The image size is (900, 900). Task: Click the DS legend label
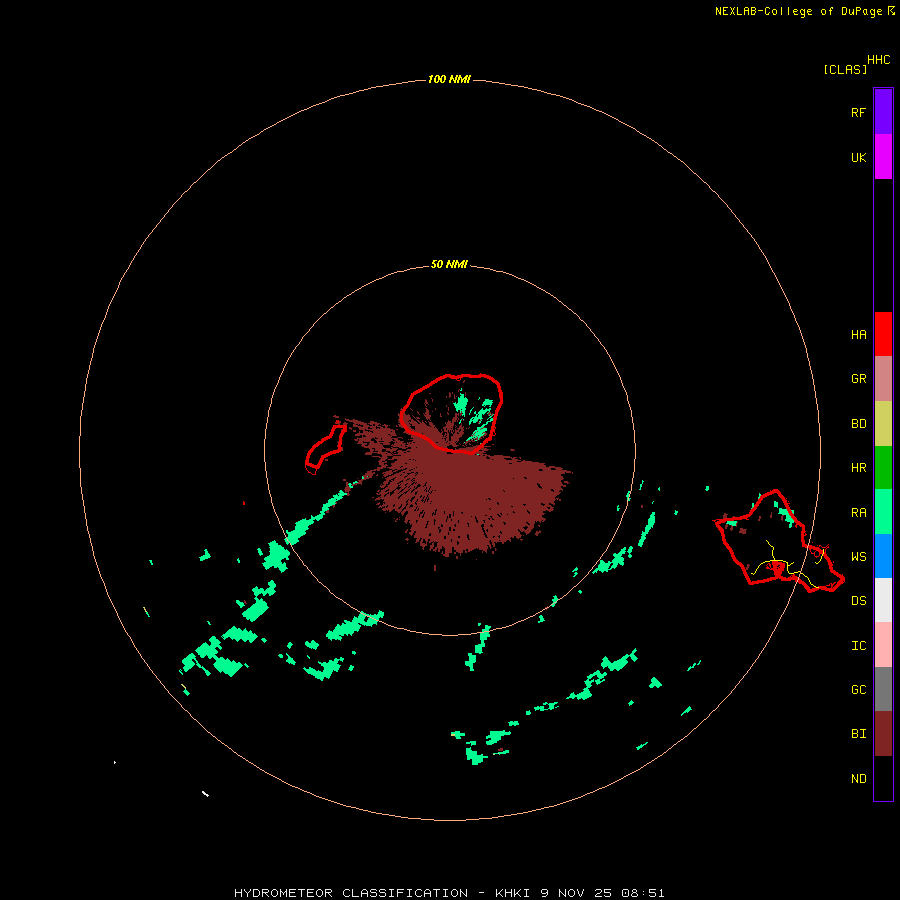(x=858, y=600)
